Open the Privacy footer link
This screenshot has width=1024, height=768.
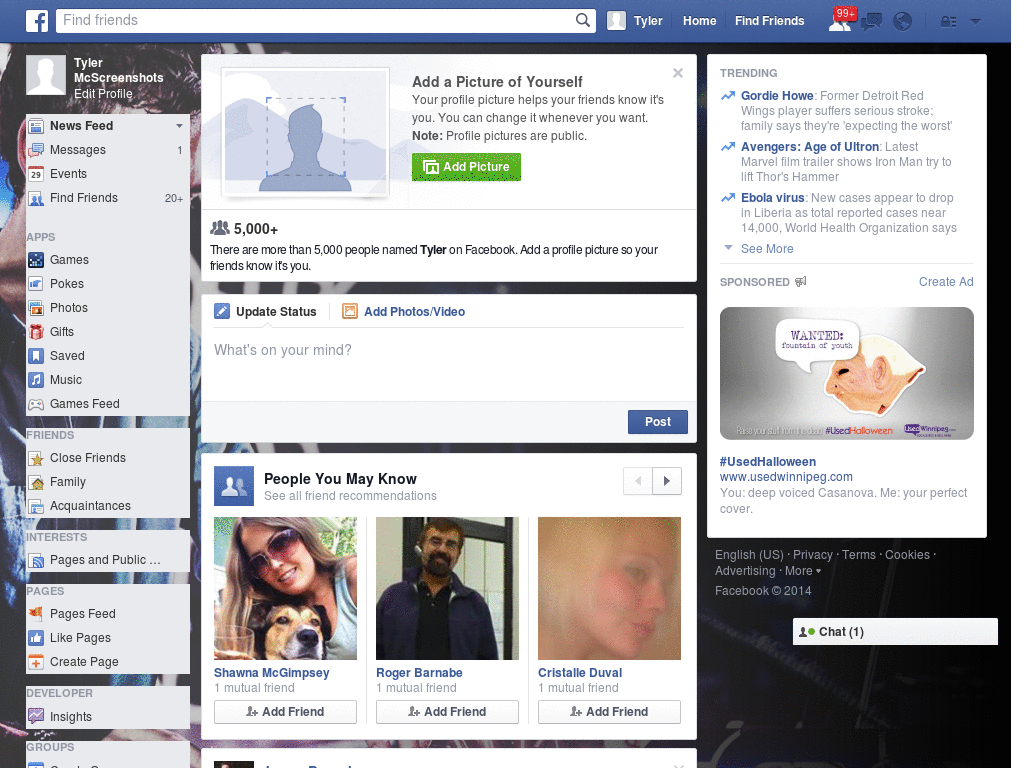pyautogui.click(x=812, y=554)
